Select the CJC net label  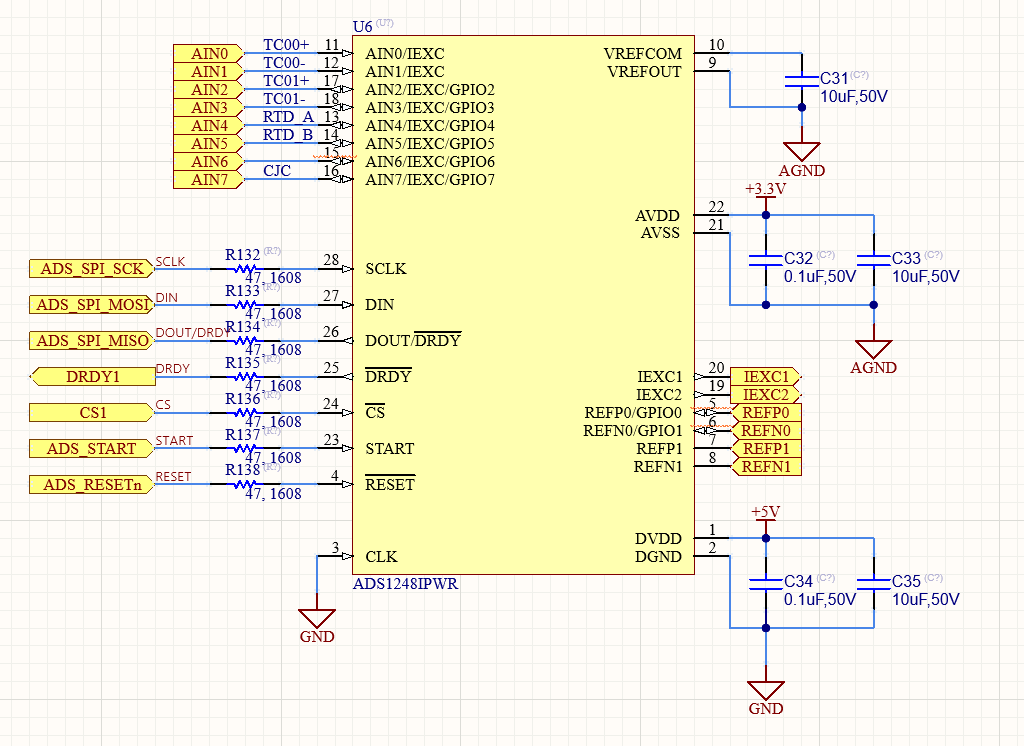[277, 170]
